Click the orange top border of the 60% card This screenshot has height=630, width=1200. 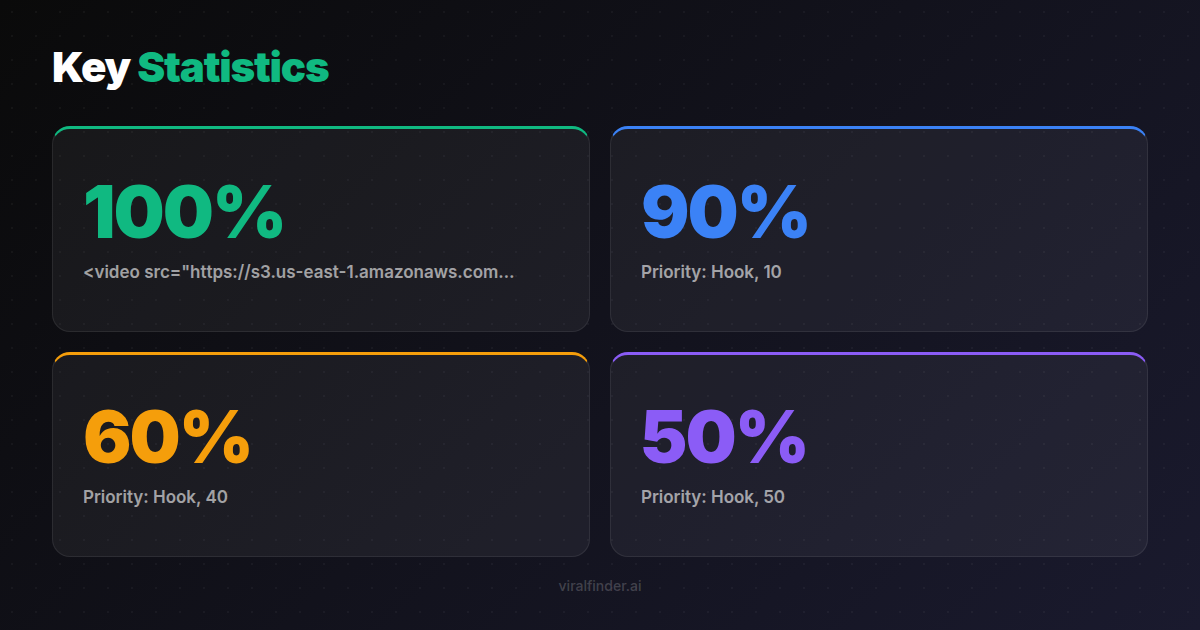(321, 353)
